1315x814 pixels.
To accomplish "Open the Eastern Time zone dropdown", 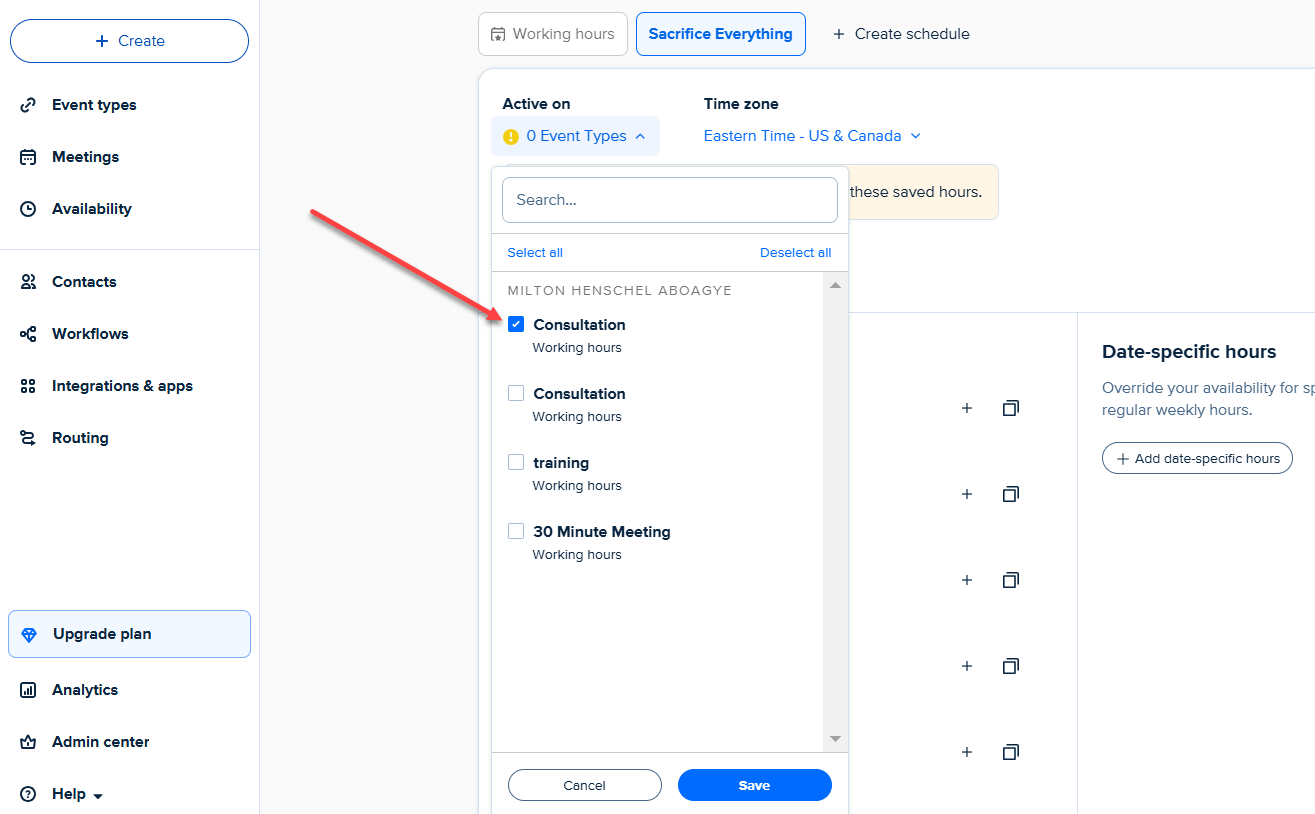I will coord(810,135).
